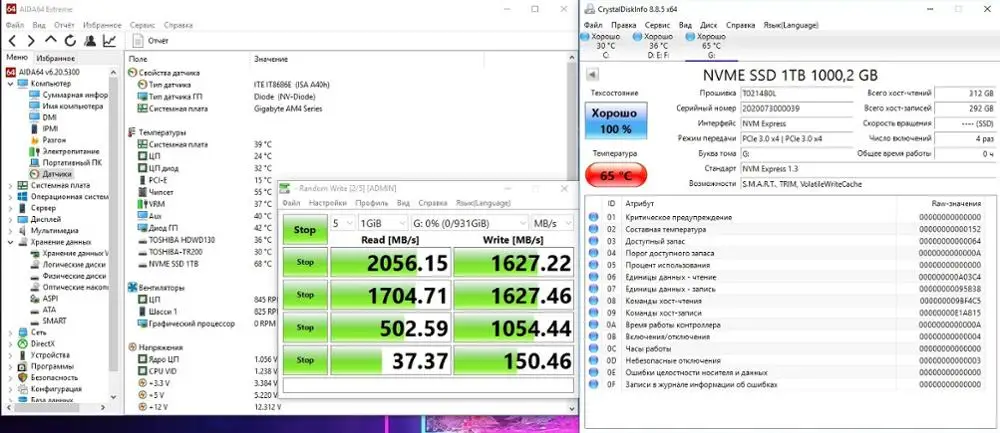This screenshot has width=1000, height=433.
Task: Open AIDA64 Файл menu
Action: coord(15,25)
